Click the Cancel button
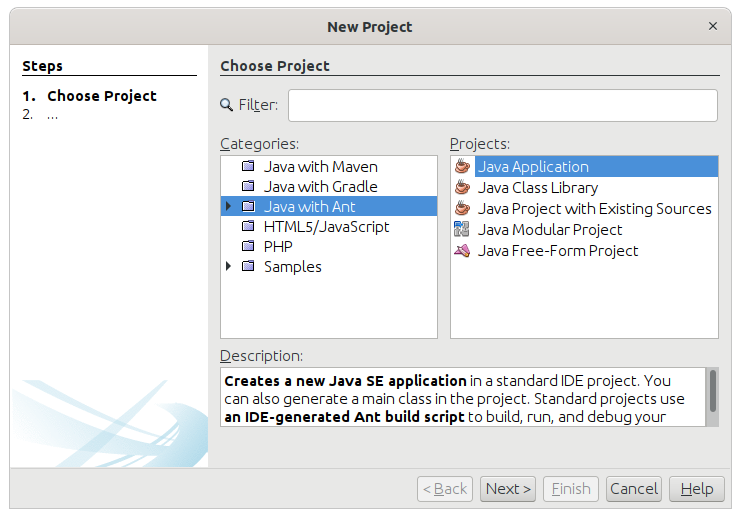741x518 pixels. tap(634, 489)
